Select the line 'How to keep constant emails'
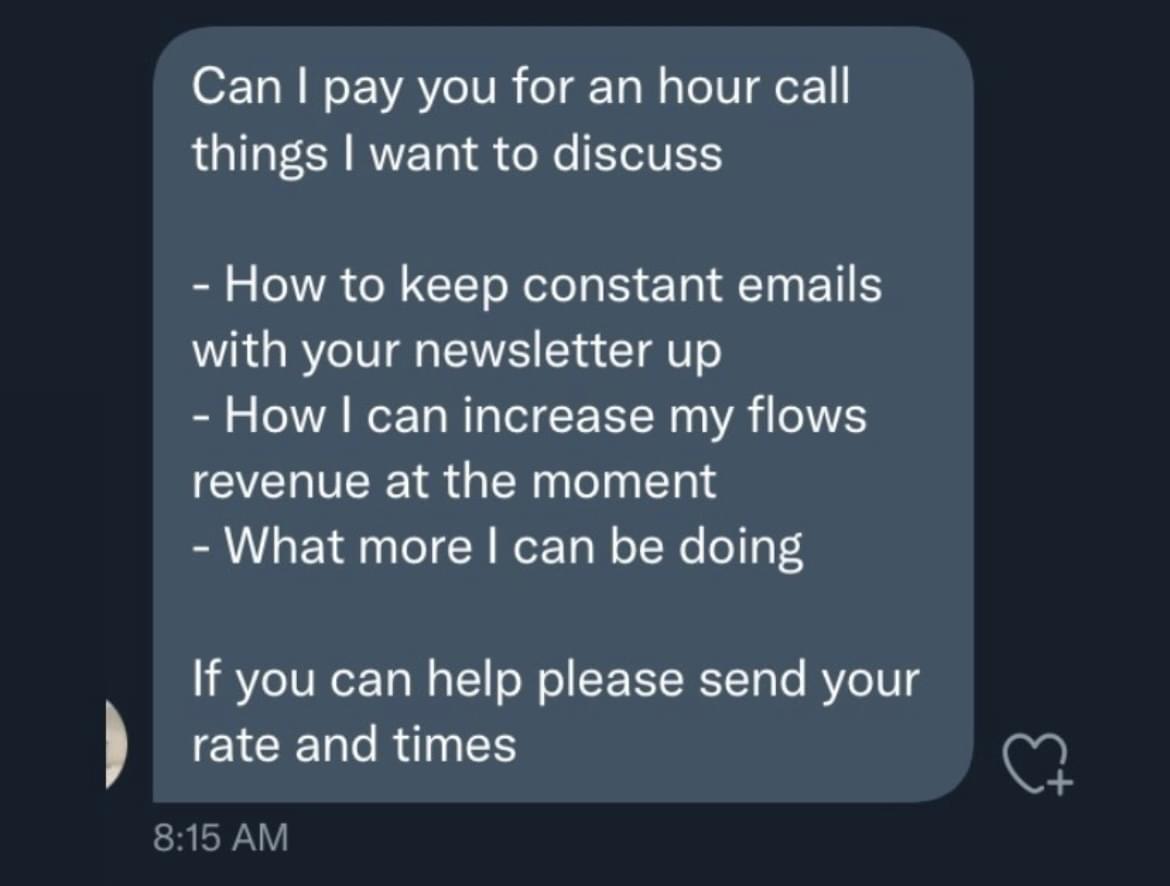This screenshot has width=1170, height=886. click(x=537, y=285)
